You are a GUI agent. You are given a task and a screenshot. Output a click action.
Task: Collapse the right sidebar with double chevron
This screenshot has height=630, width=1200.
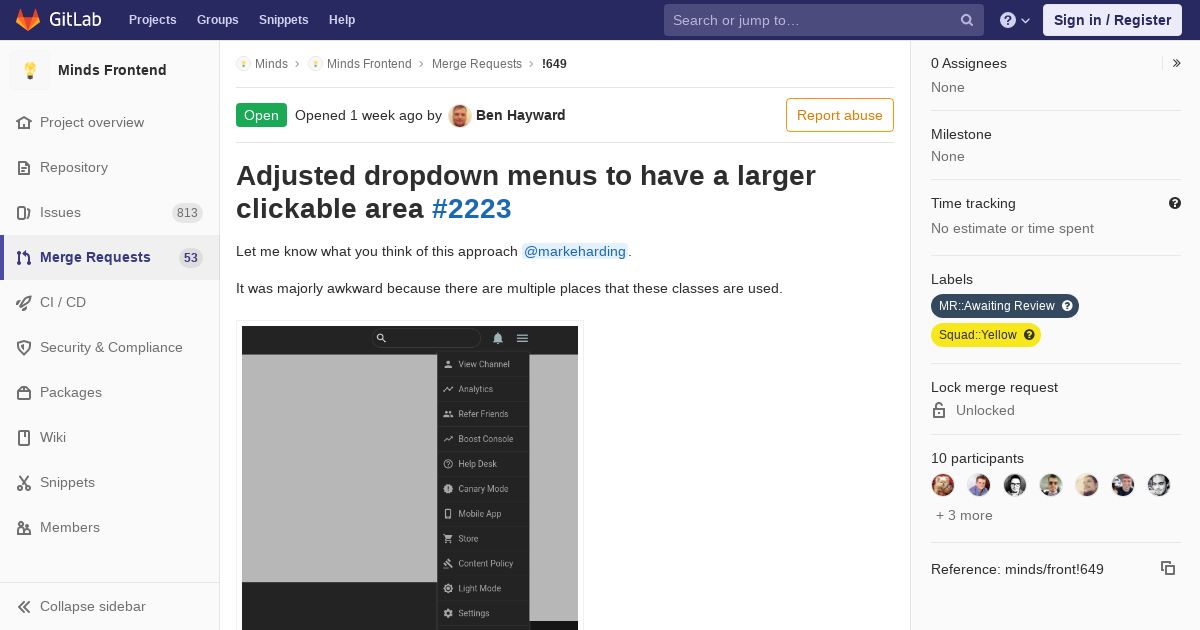(1177, 63)
